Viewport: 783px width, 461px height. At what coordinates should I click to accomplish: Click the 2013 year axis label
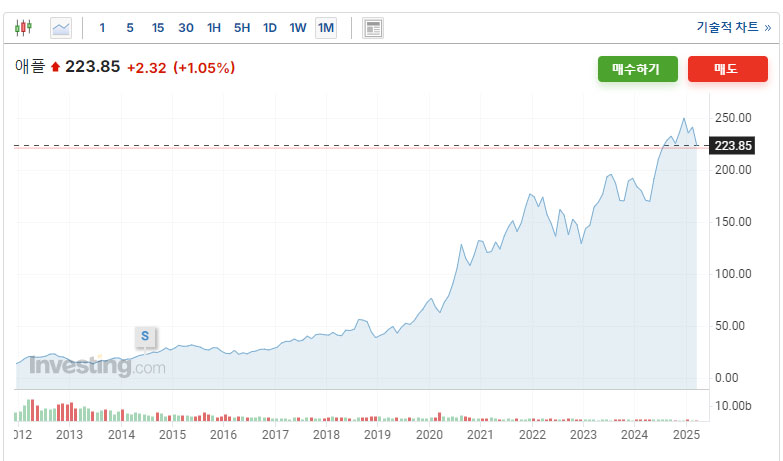point(69,435)
